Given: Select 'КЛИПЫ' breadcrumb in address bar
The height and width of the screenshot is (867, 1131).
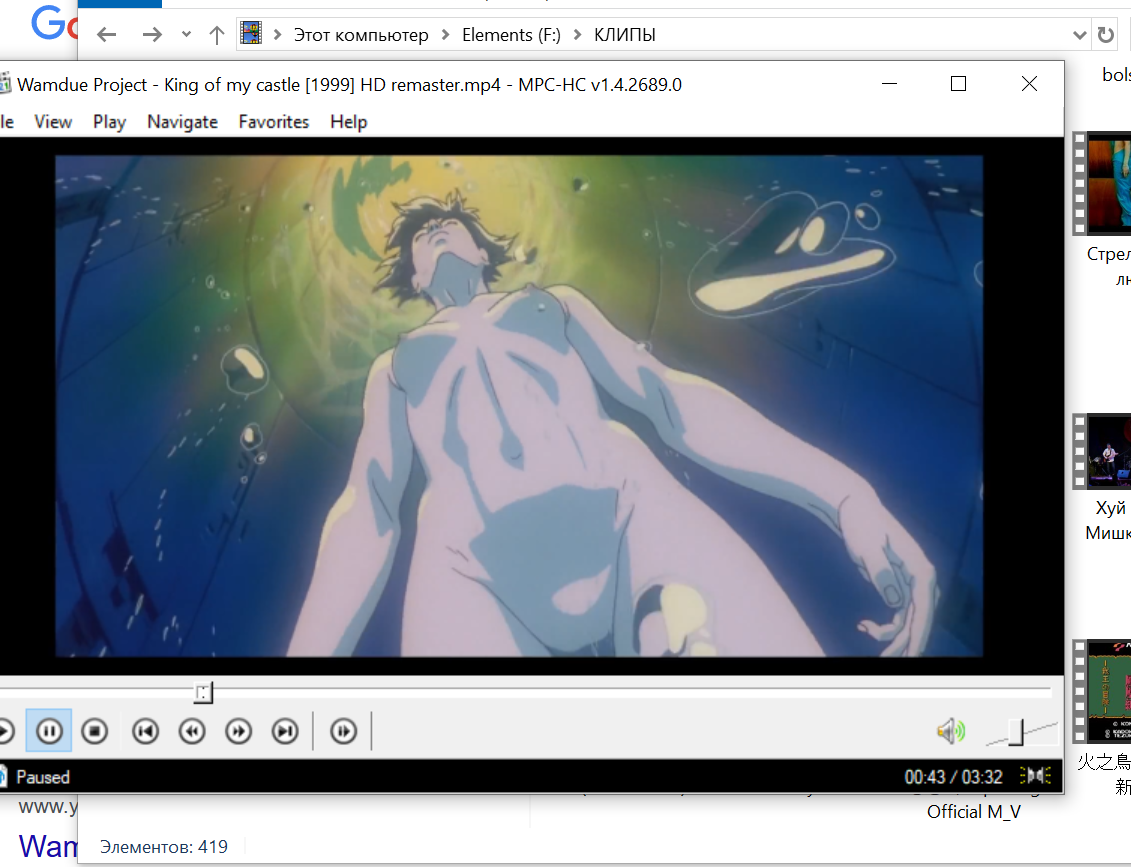Looking at the screenshot, I should pos(625,35).
